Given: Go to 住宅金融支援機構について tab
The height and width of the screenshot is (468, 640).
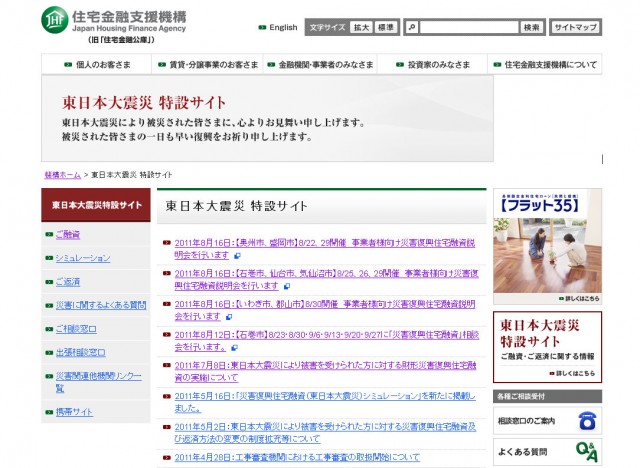Looking at the screenshot, I should (545, 65).
